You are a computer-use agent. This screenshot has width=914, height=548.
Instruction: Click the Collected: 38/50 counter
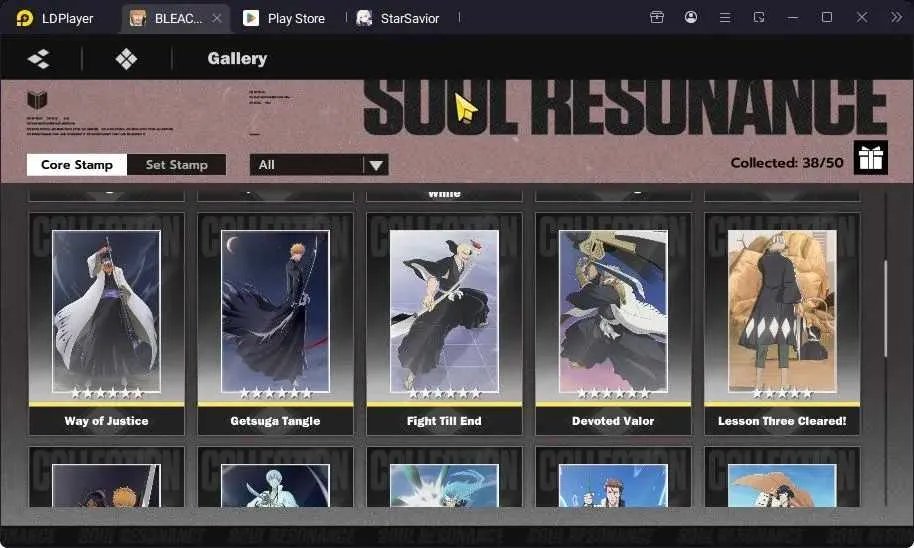[787, 163]
